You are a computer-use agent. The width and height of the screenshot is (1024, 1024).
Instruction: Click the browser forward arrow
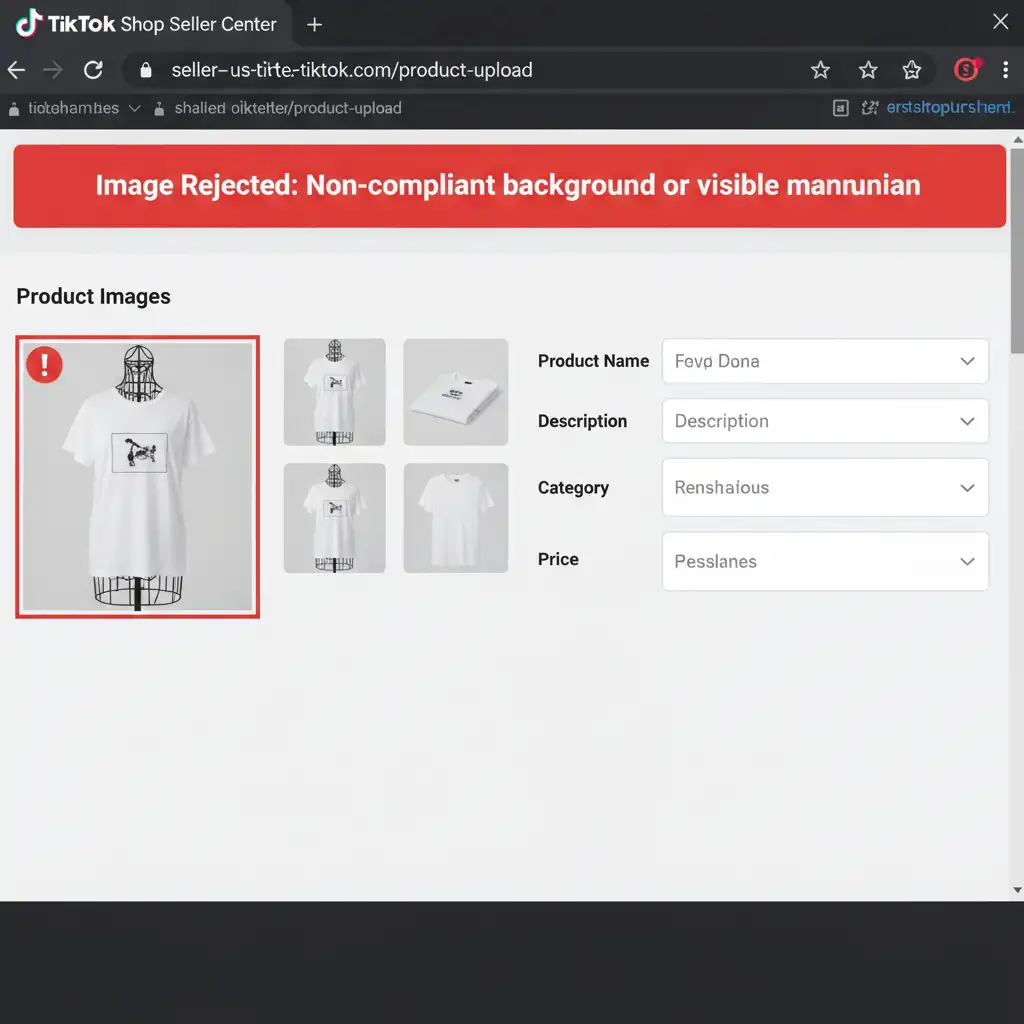click(x=54, y=70)
